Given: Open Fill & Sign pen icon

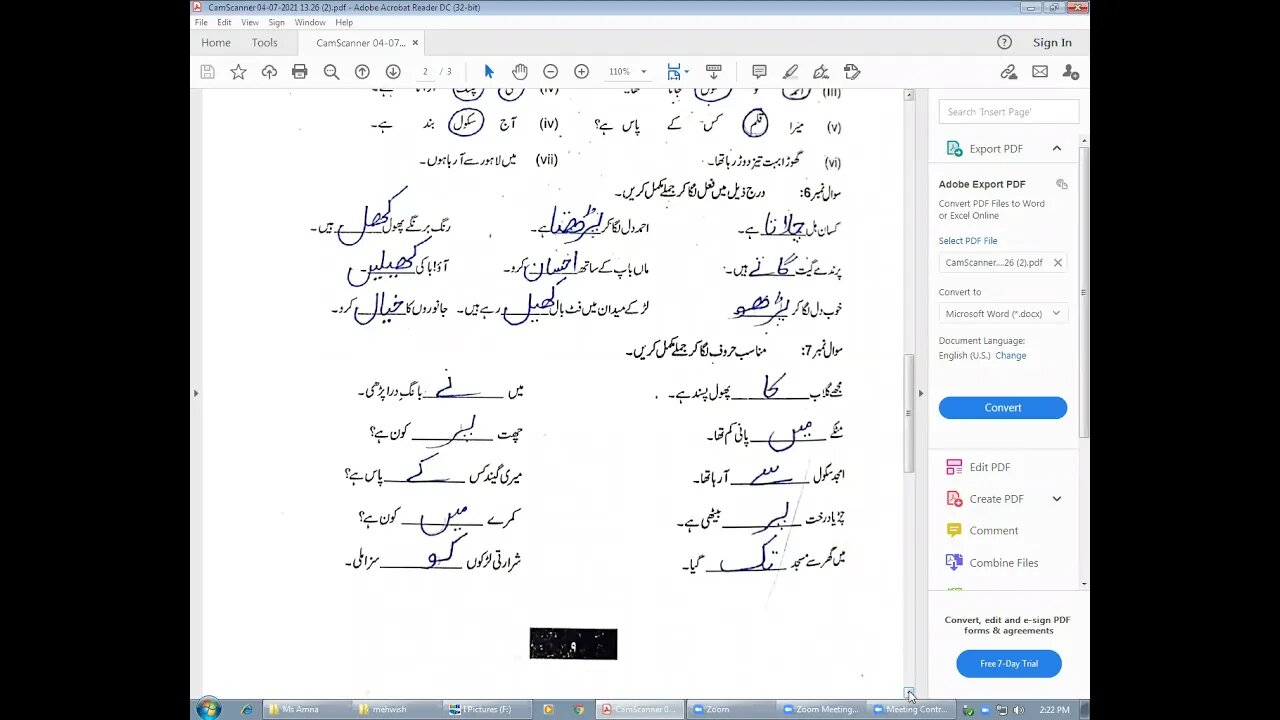Looking at the screenshot, I should [x=821, y=72].
